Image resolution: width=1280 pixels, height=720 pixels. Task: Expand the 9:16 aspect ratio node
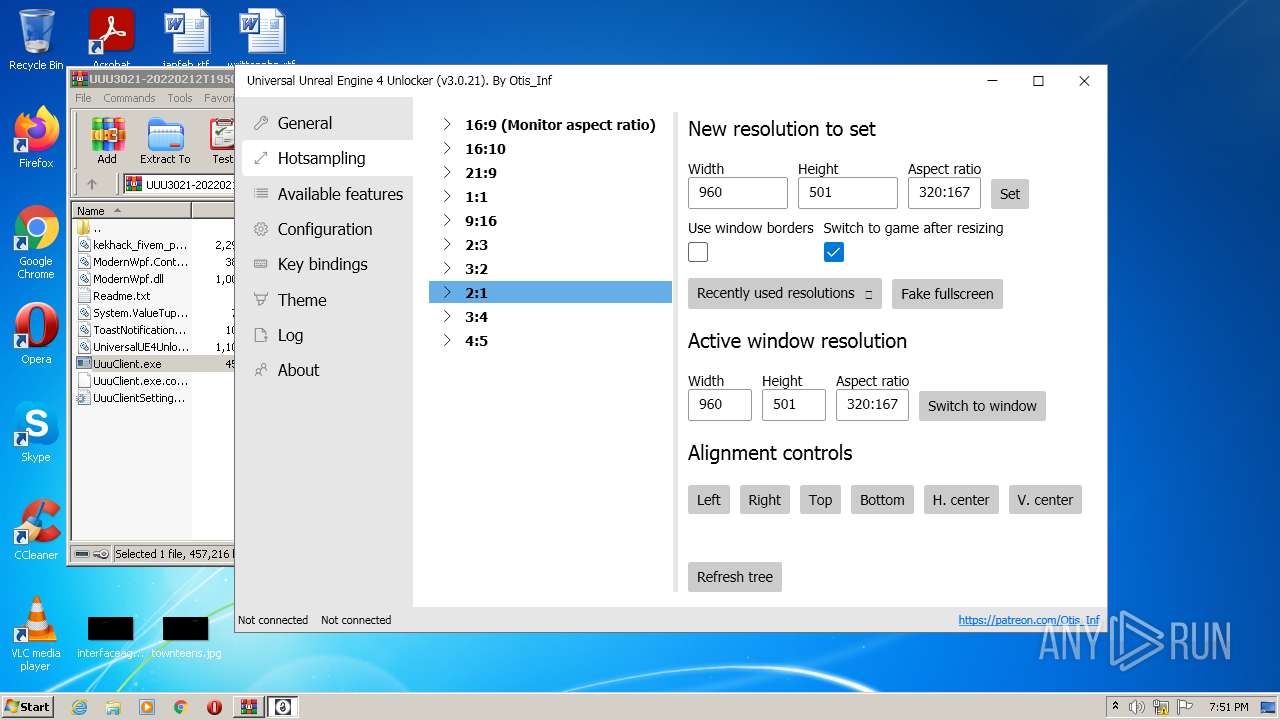click(447, 221)
